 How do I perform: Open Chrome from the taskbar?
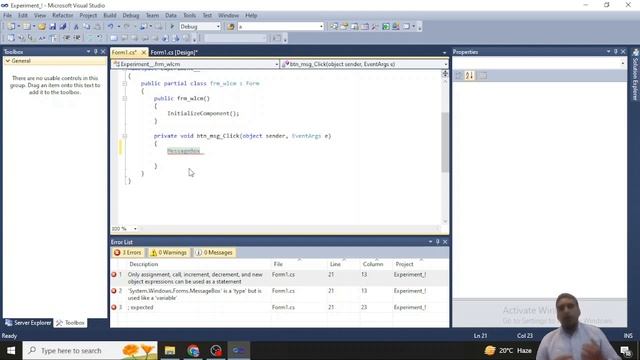click(x=193, y=351)
